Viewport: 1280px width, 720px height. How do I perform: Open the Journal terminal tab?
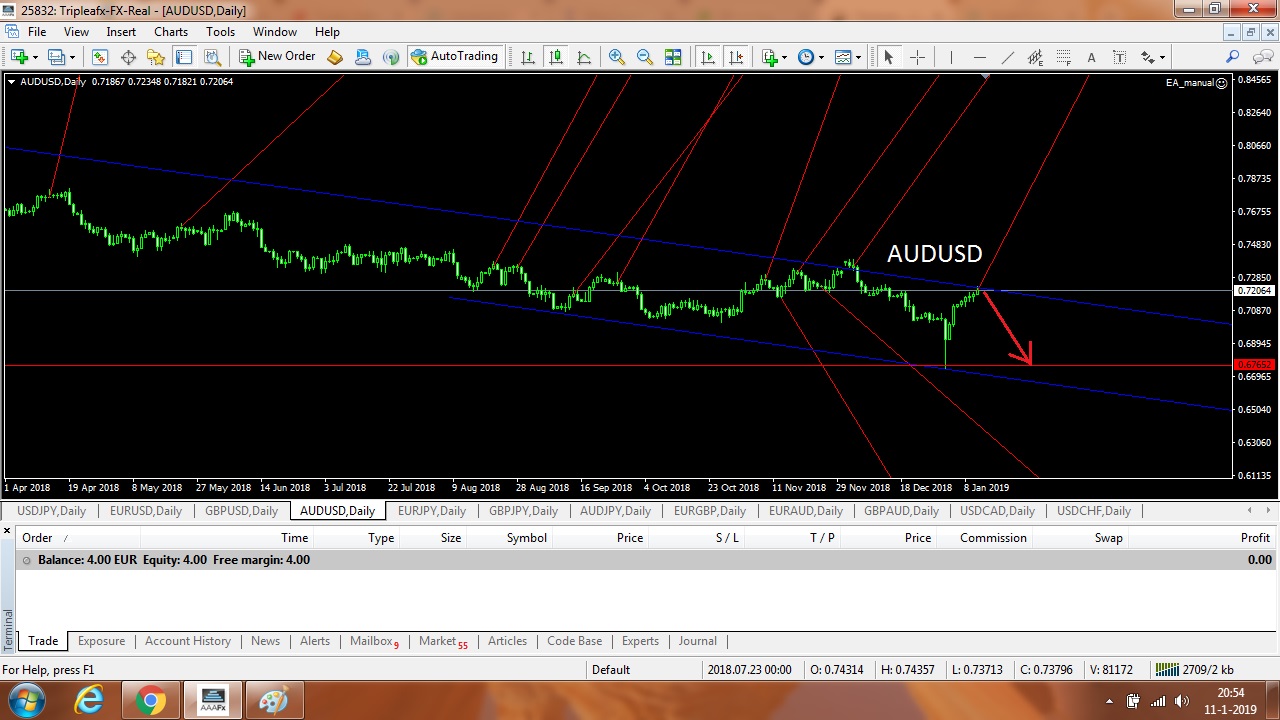click(697, 641)
